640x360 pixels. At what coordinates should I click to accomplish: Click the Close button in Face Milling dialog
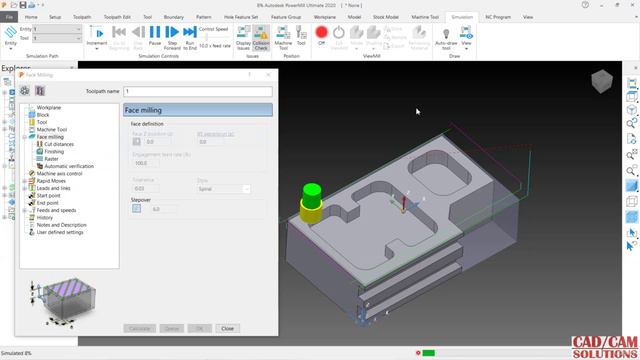[x=227, y=329]
